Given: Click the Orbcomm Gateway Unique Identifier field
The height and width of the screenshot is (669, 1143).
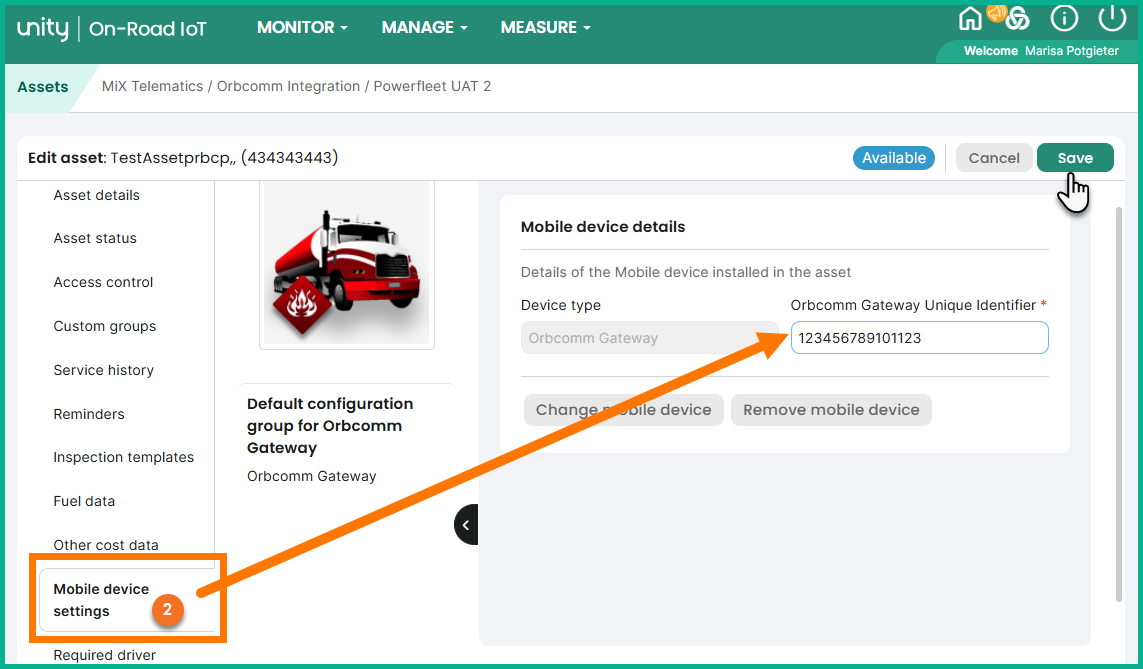Looking at the screenshot, I should pos(919,338).
